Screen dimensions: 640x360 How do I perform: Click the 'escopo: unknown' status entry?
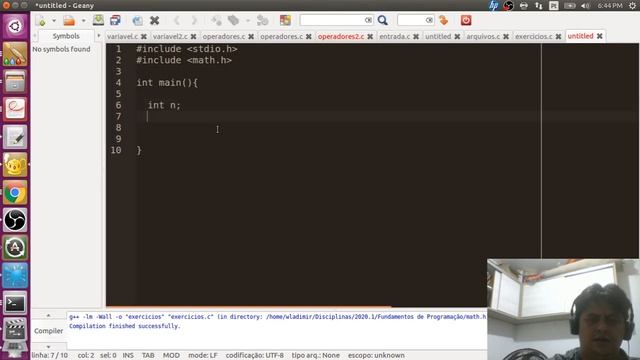point(376,355)
